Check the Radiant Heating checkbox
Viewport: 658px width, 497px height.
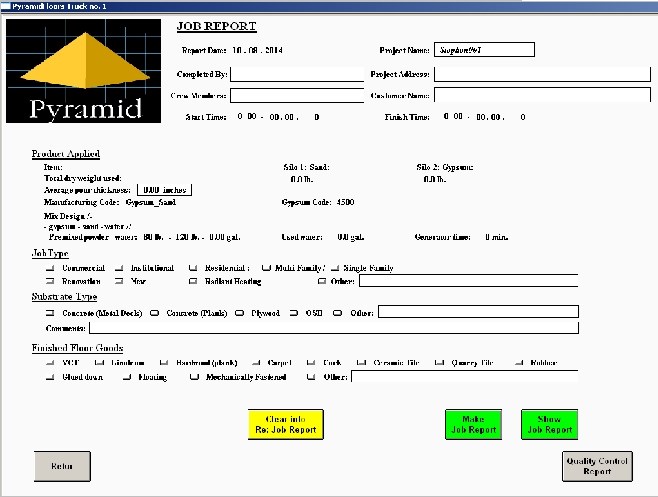tap(193, 281)
